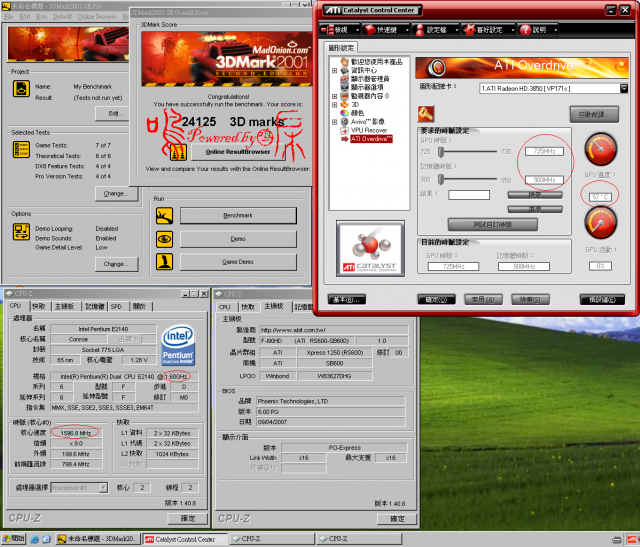The height and width of the screenshot is (547, 640).
Task: Expand the 3D tree node
Action: pos(334,105)
